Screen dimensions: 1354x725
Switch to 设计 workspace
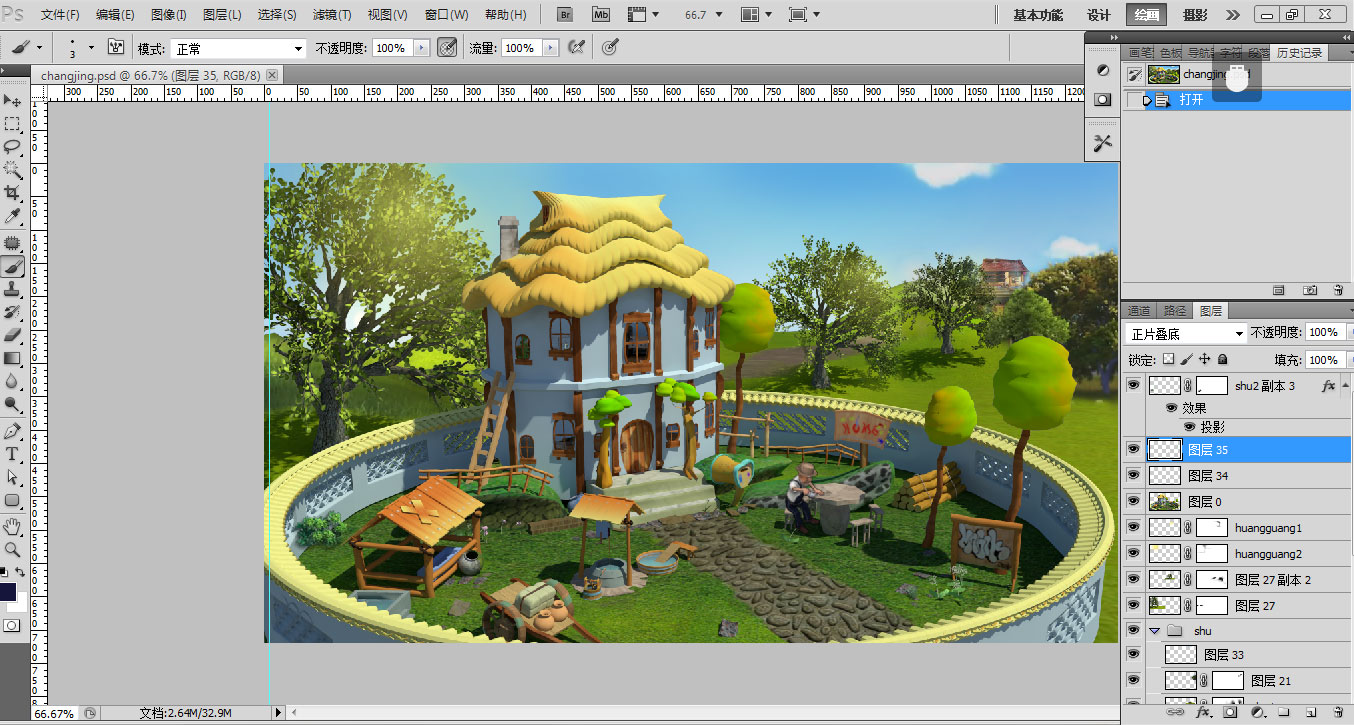pos(1098,15)
